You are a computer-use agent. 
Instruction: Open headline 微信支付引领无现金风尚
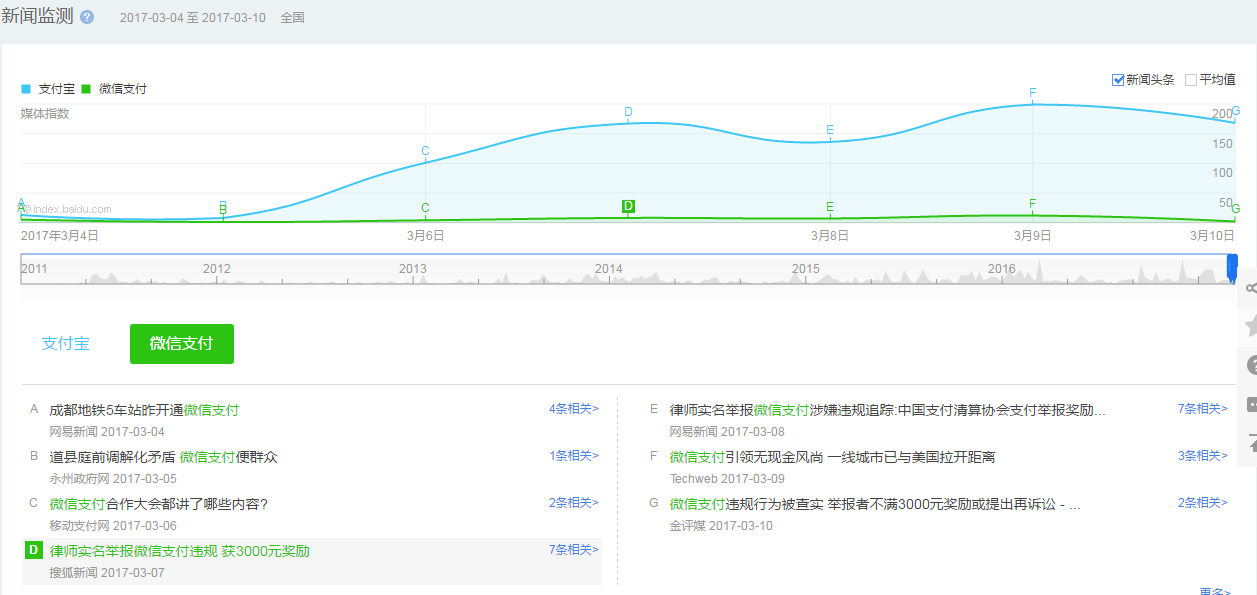coord(832,457)
